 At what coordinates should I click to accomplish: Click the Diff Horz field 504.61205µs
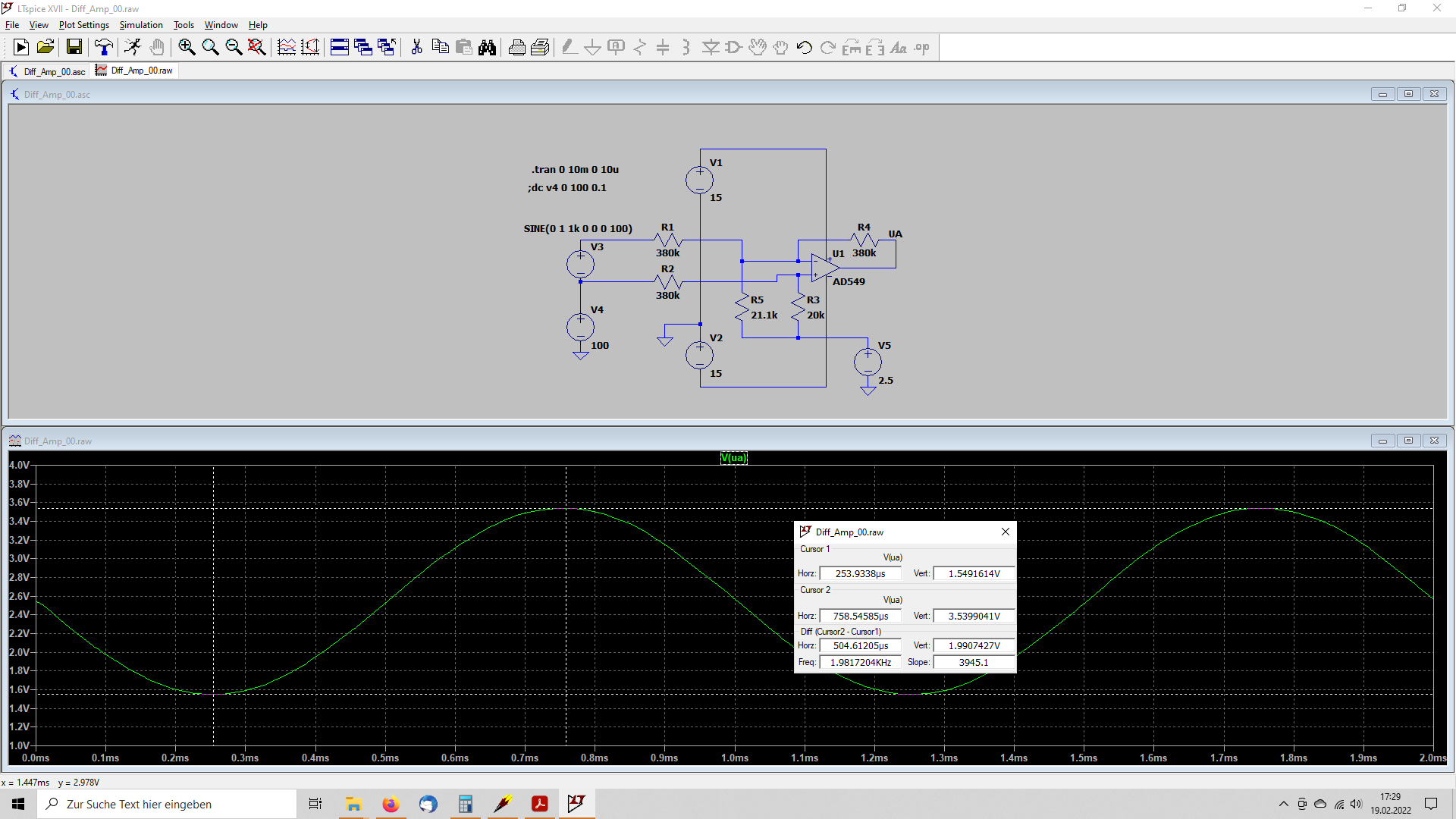click(860, 646)
